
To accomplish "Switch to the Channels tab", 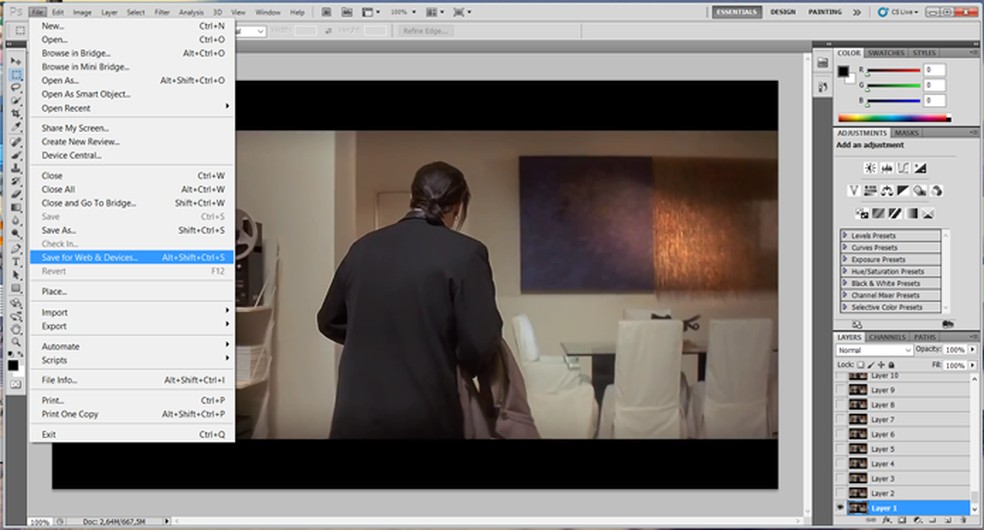I will point(887,337).
